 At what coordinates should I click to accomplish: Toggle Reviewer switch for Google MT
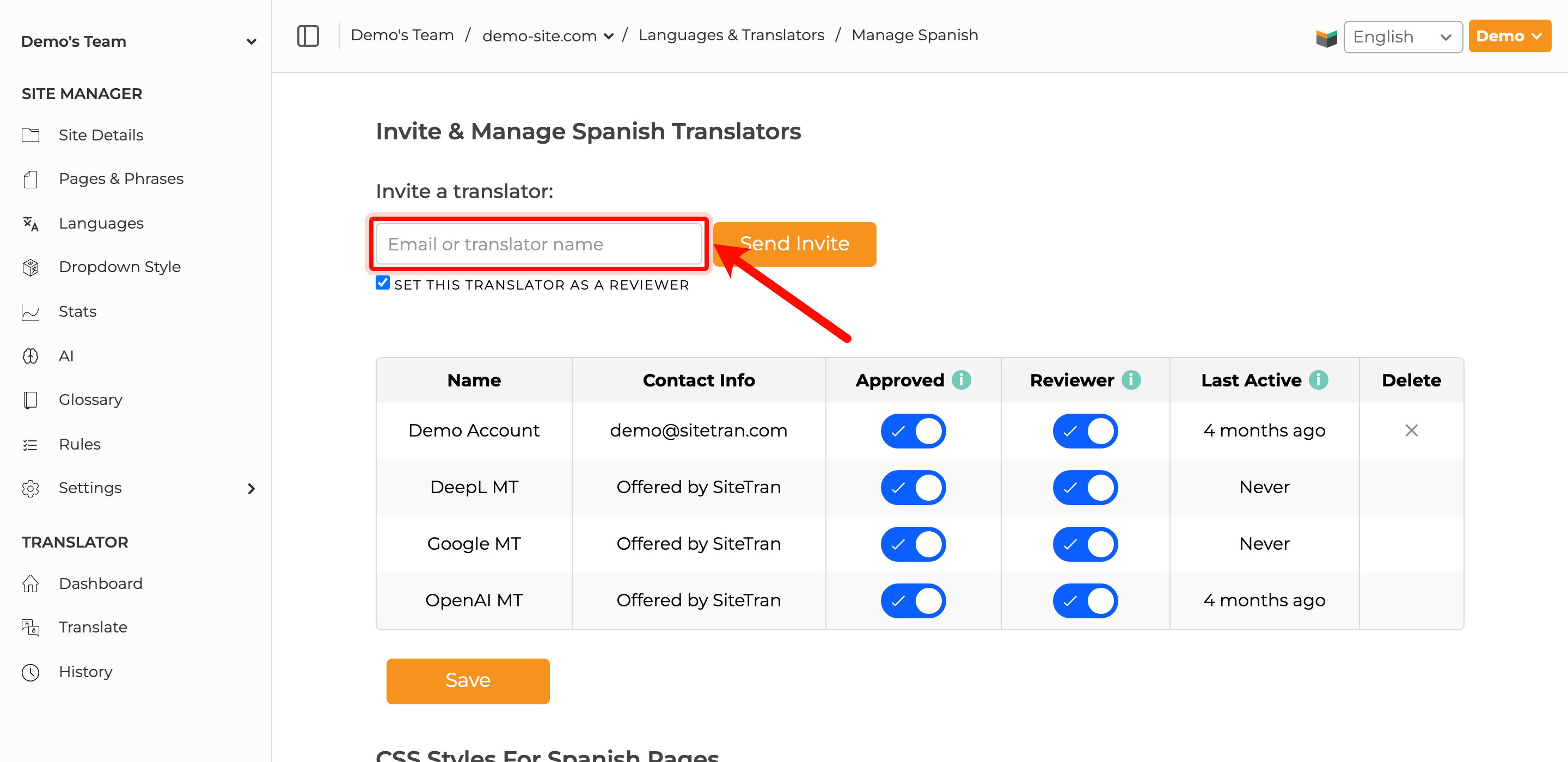coord(1085,544)
